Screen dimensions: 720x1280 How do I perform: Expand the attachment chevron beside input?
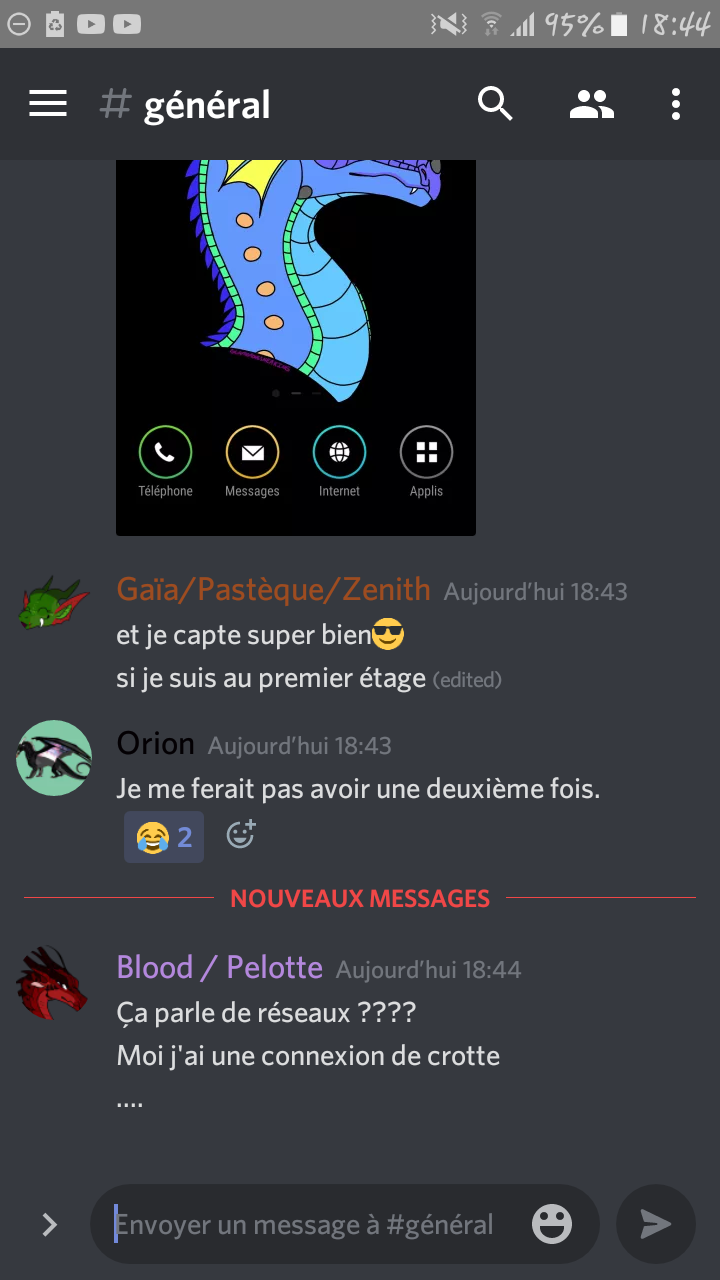(x=49, y=1224)
